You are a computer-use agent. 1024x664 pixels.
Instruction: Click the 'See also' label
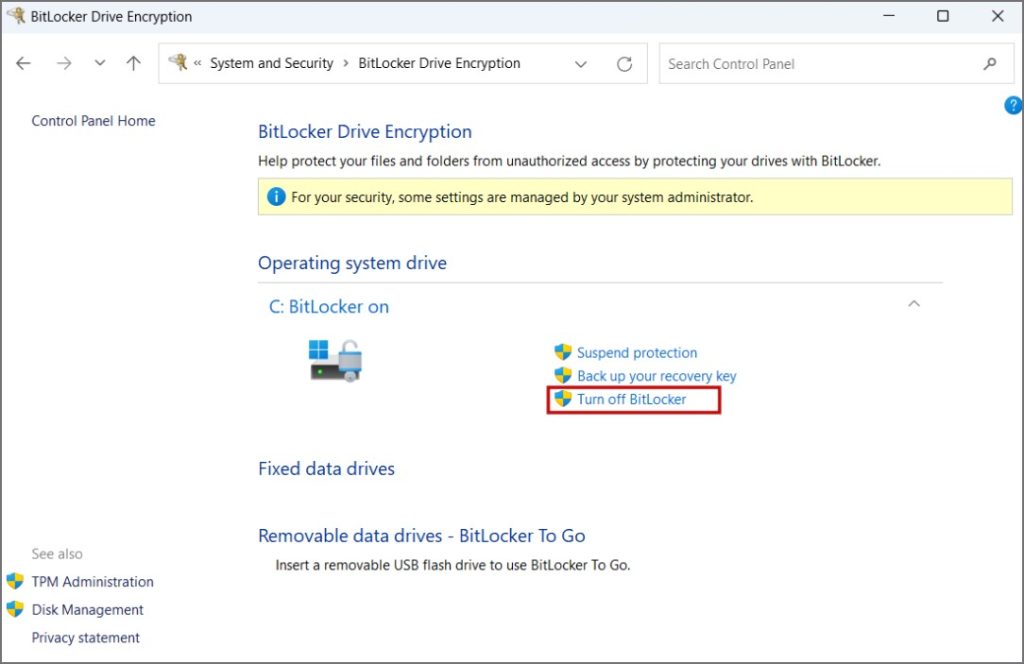tap(57, 554)
